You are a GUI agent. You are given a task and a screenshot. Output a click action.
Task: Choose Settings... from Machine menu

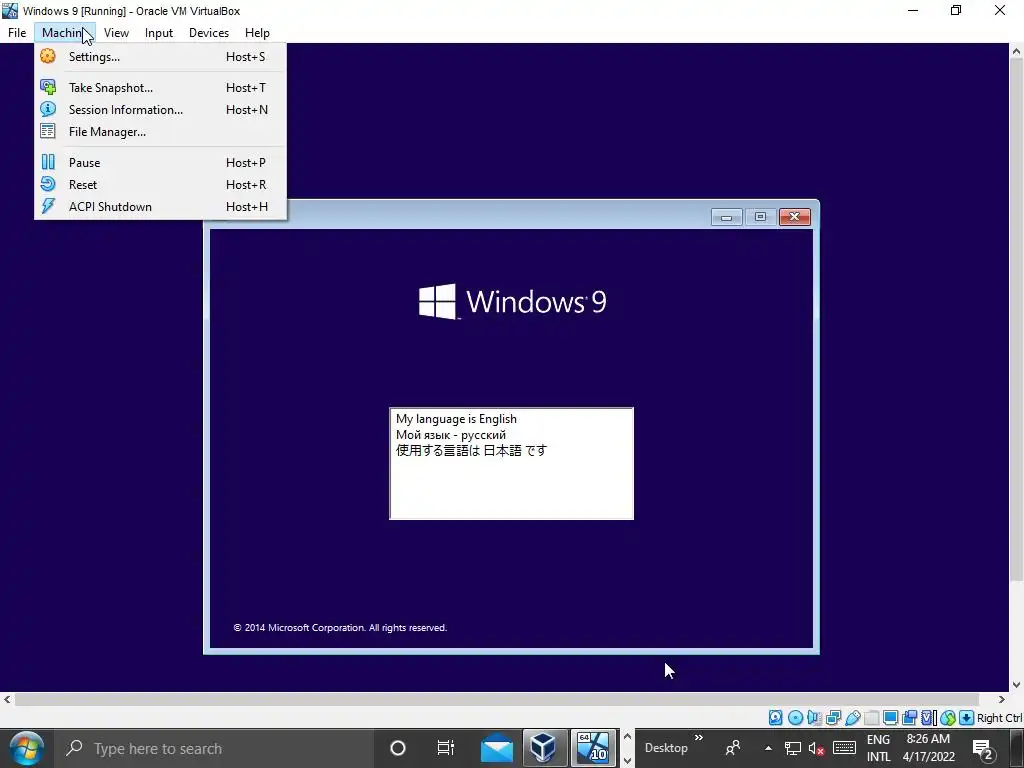[x=160, y=57]
